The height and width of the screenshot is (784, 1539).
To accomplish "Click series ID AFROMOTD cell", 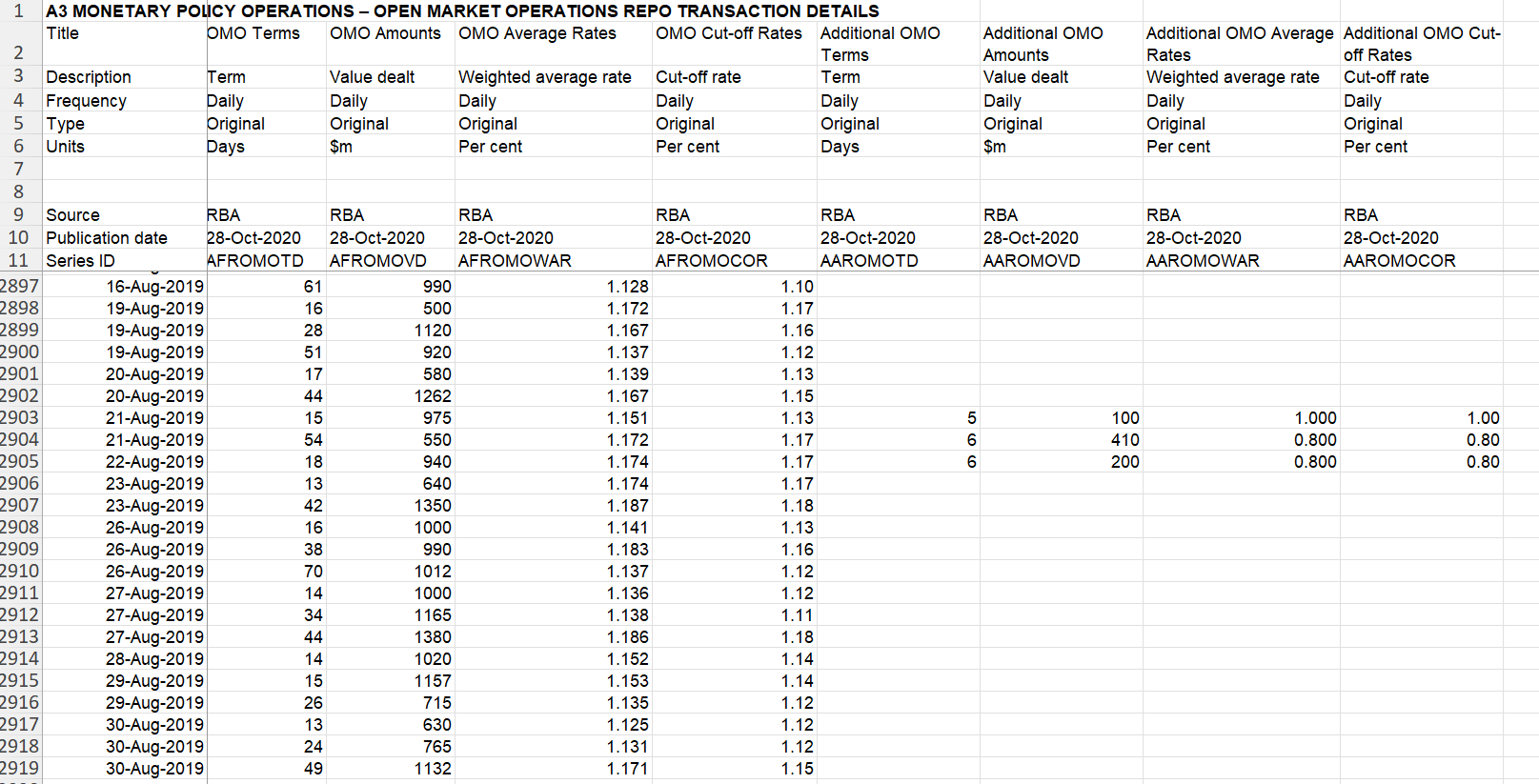I will [266, 260].
